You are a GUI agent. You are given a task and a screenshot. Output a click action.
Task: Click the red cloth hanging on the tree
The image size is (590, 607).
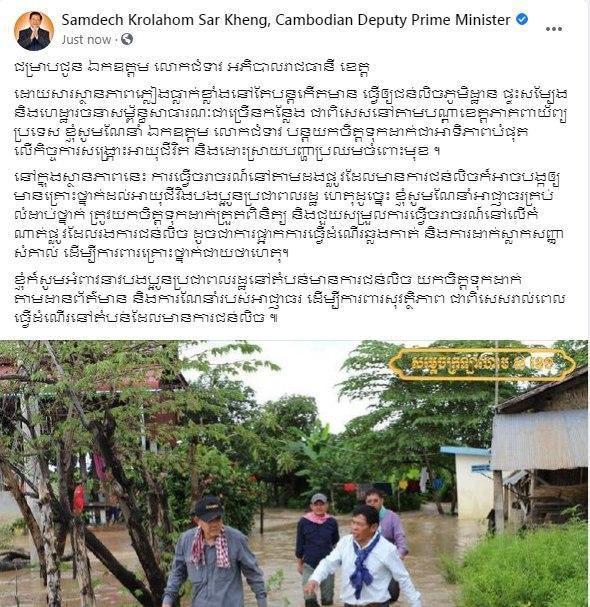pos(79,500)
